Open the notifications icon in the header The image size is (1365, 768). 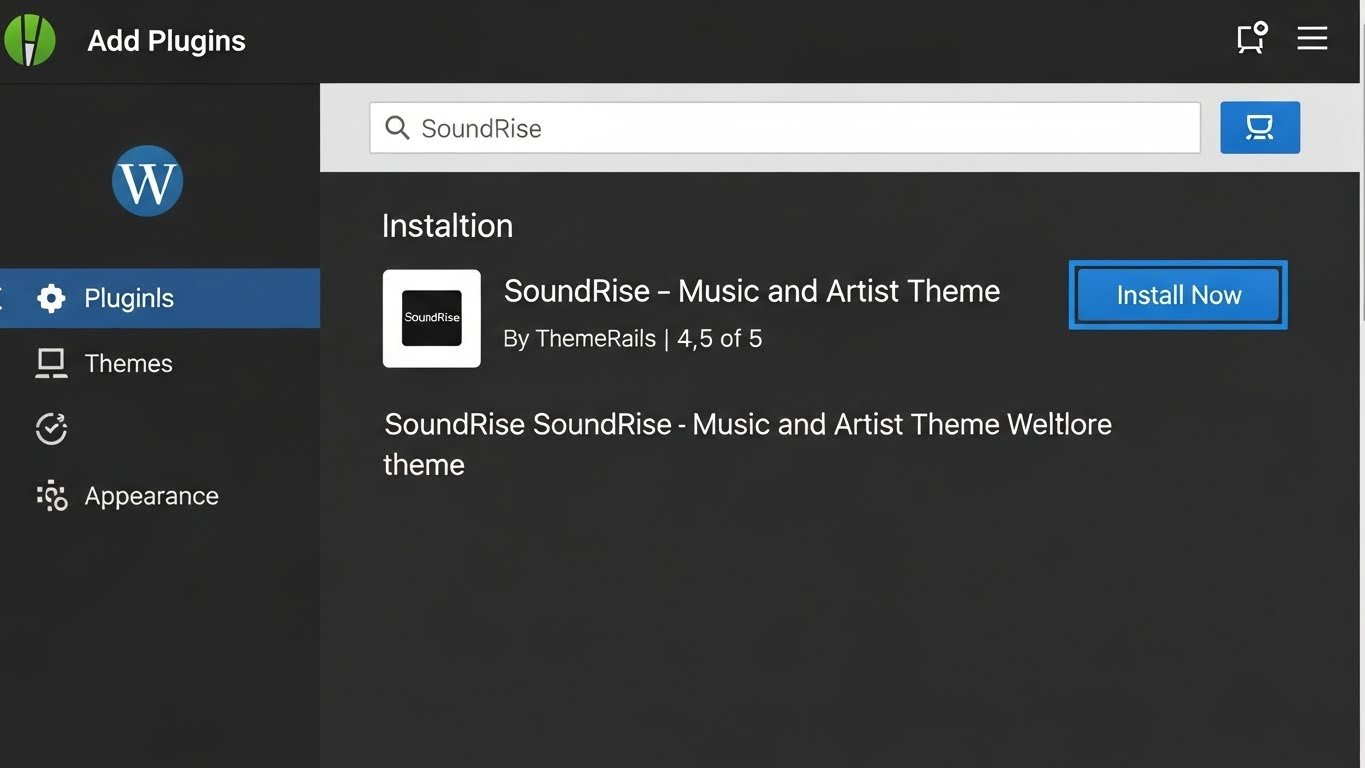(x=1251, y=38)
